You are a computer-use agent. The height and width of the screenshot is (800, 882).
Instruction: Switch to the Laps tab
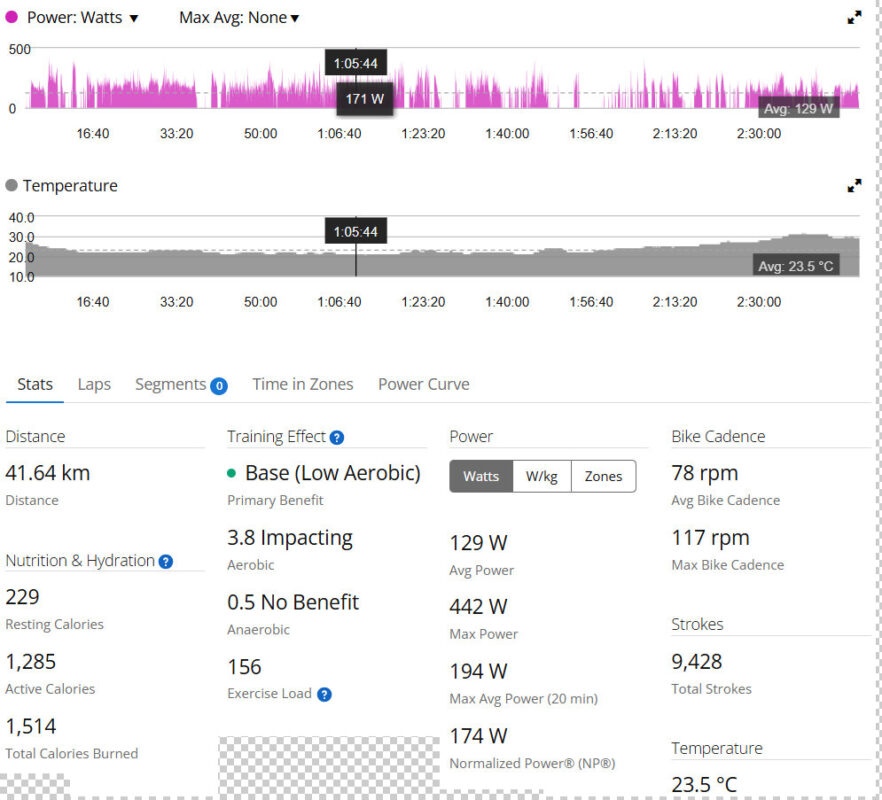click(x=94, y=384)
